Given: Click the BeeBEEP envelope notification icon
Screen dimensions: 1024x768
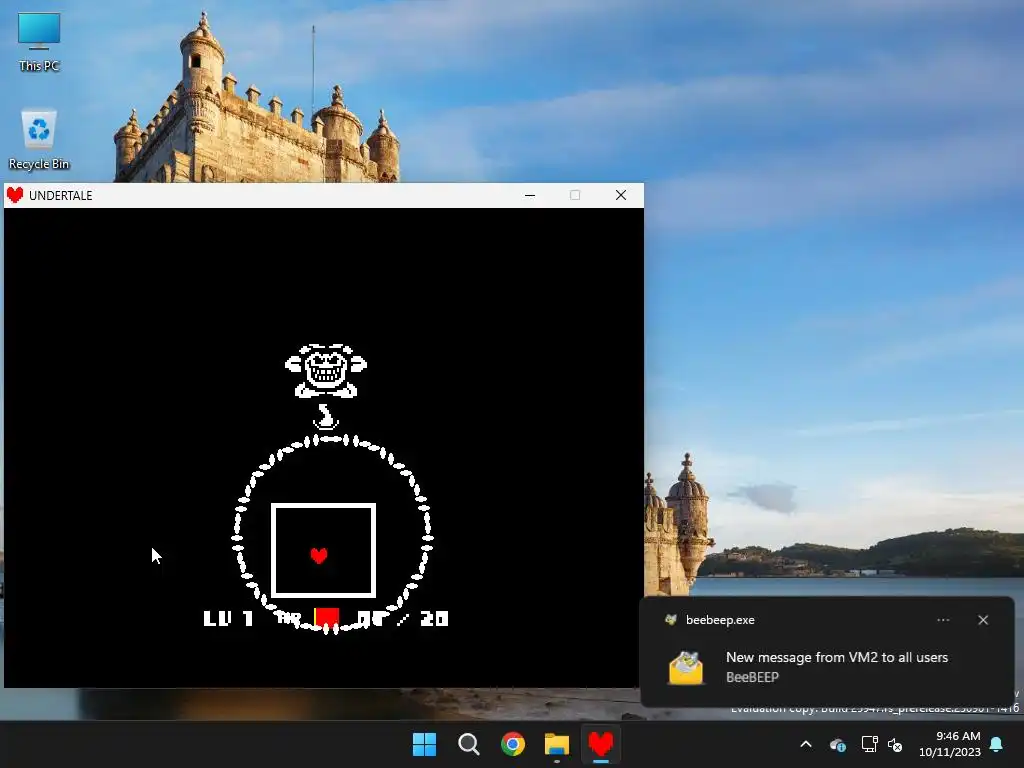Looking at the screenshot, I should pyautogui.click(x=686, y=667).
